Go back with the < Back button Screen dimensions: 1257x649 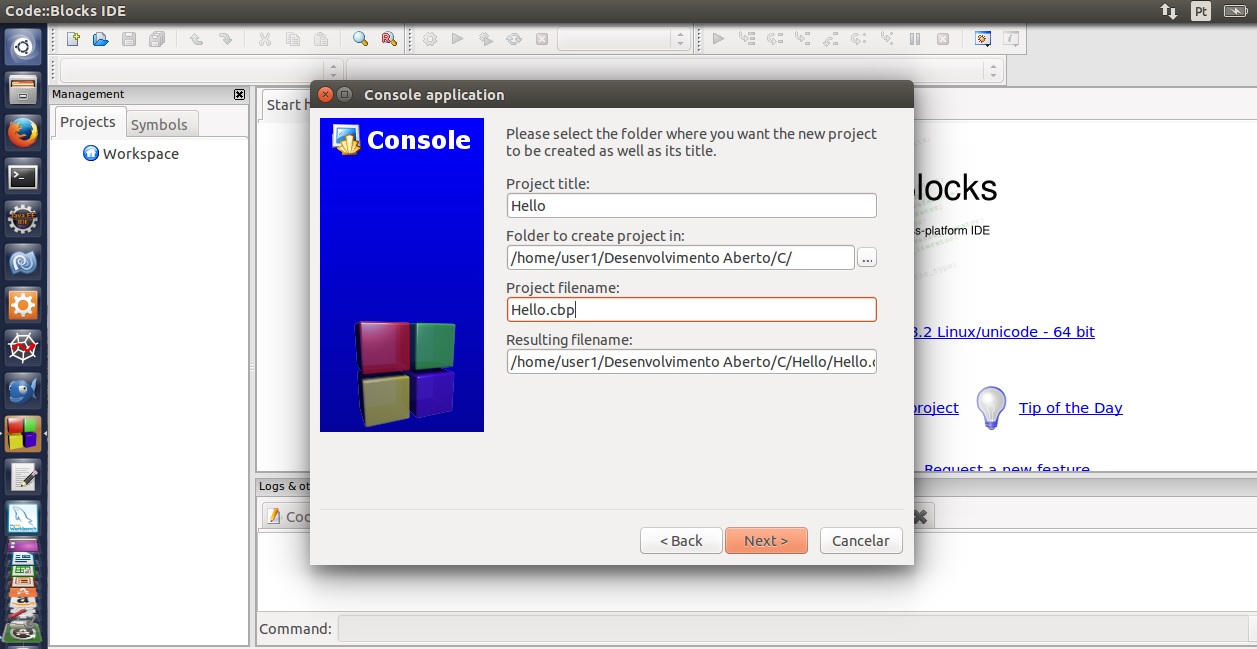681,540
